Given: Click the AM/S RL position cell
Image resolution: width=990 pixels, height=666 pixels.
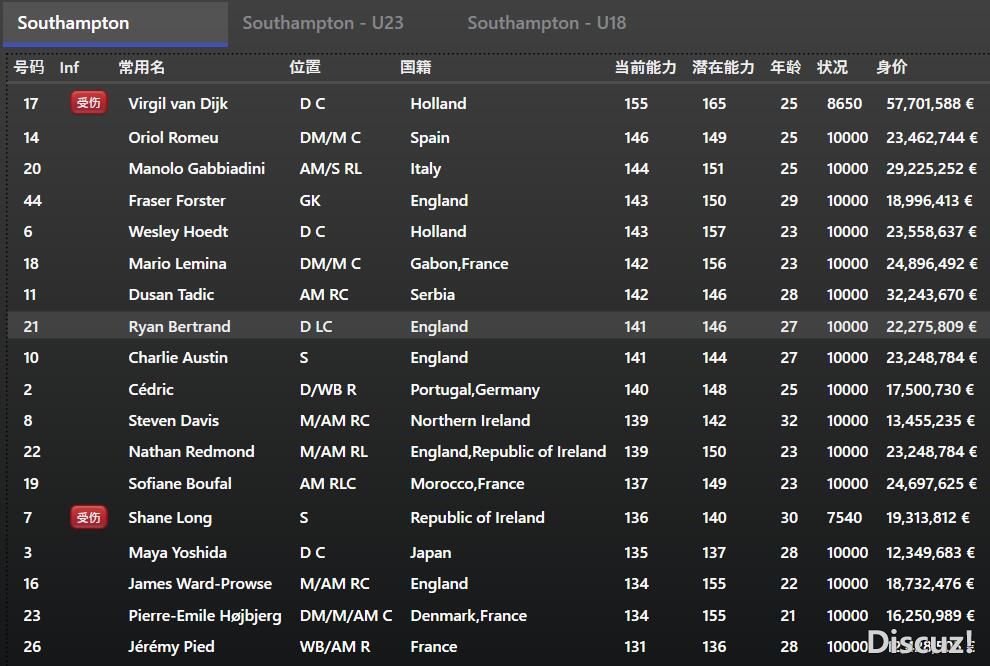Looking at the screenshot, I should point(331,169).
